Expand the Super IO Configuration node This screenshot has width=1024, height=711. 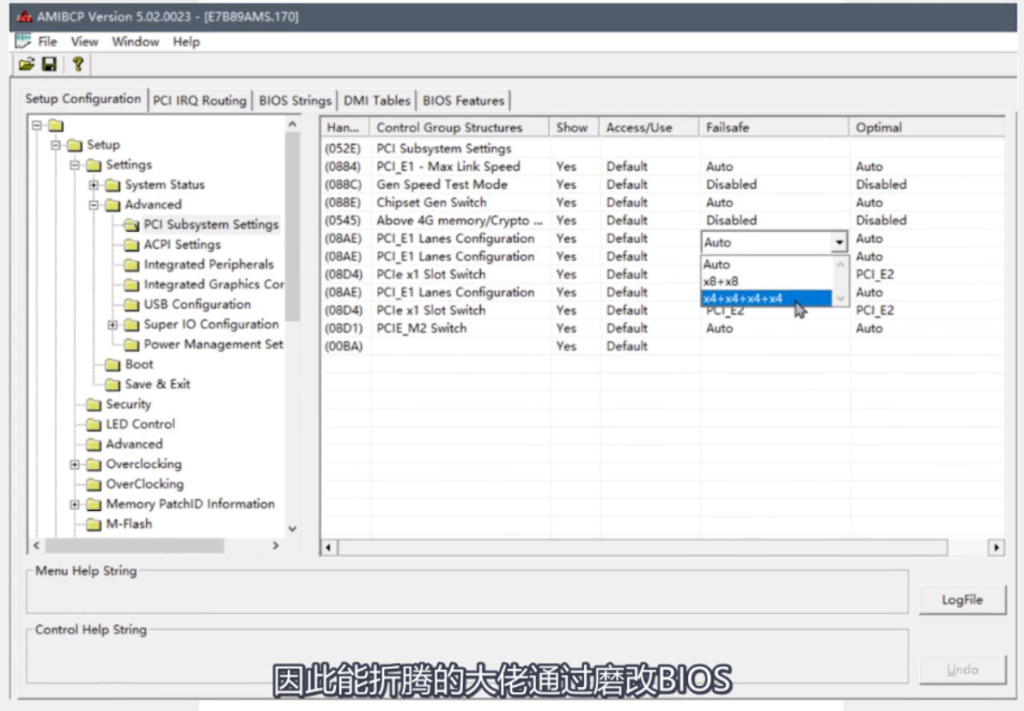pos(113,325)
